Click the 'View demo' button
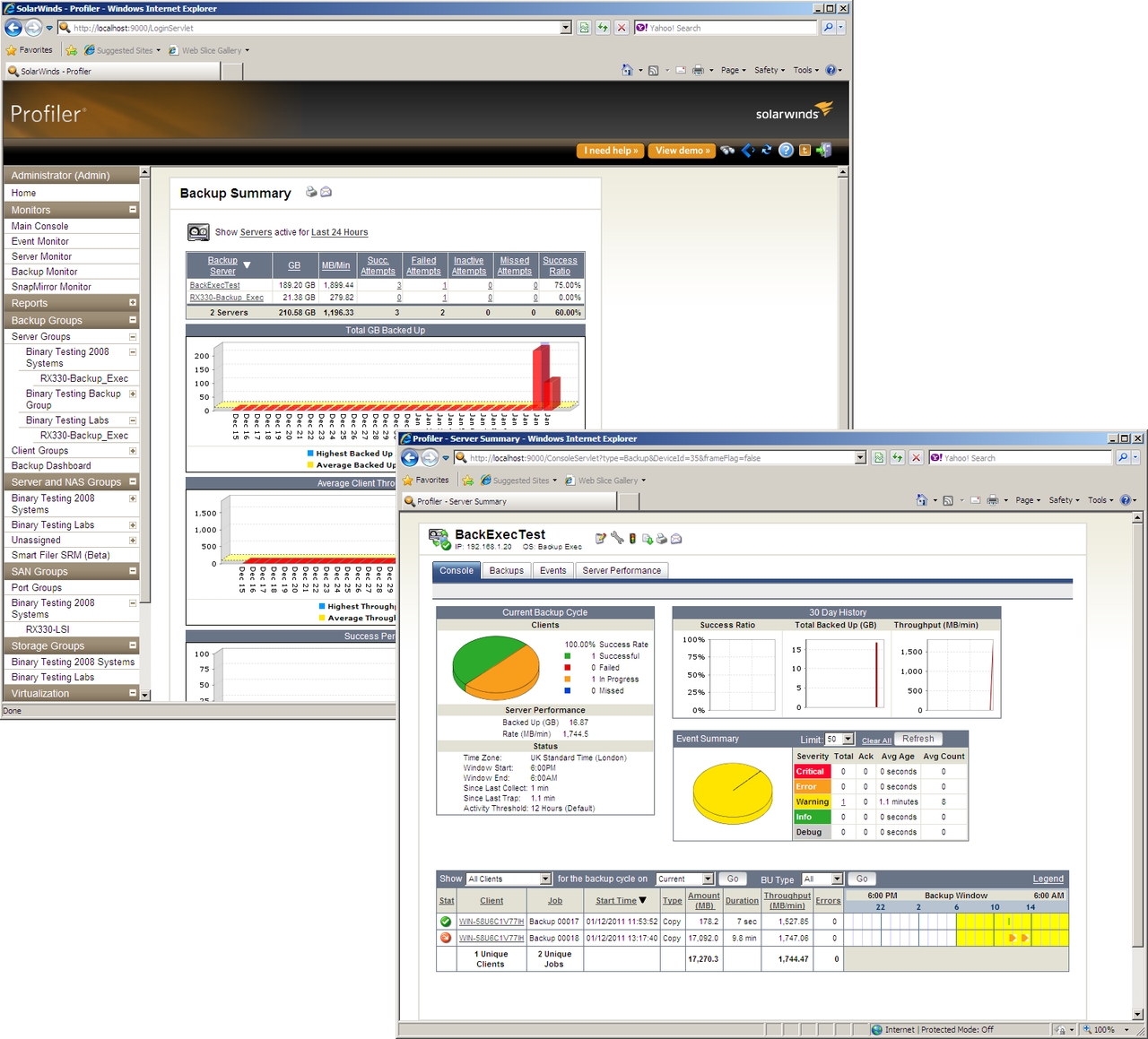The width and height of the screenshot is (1148, 1039). coord(683,151)
